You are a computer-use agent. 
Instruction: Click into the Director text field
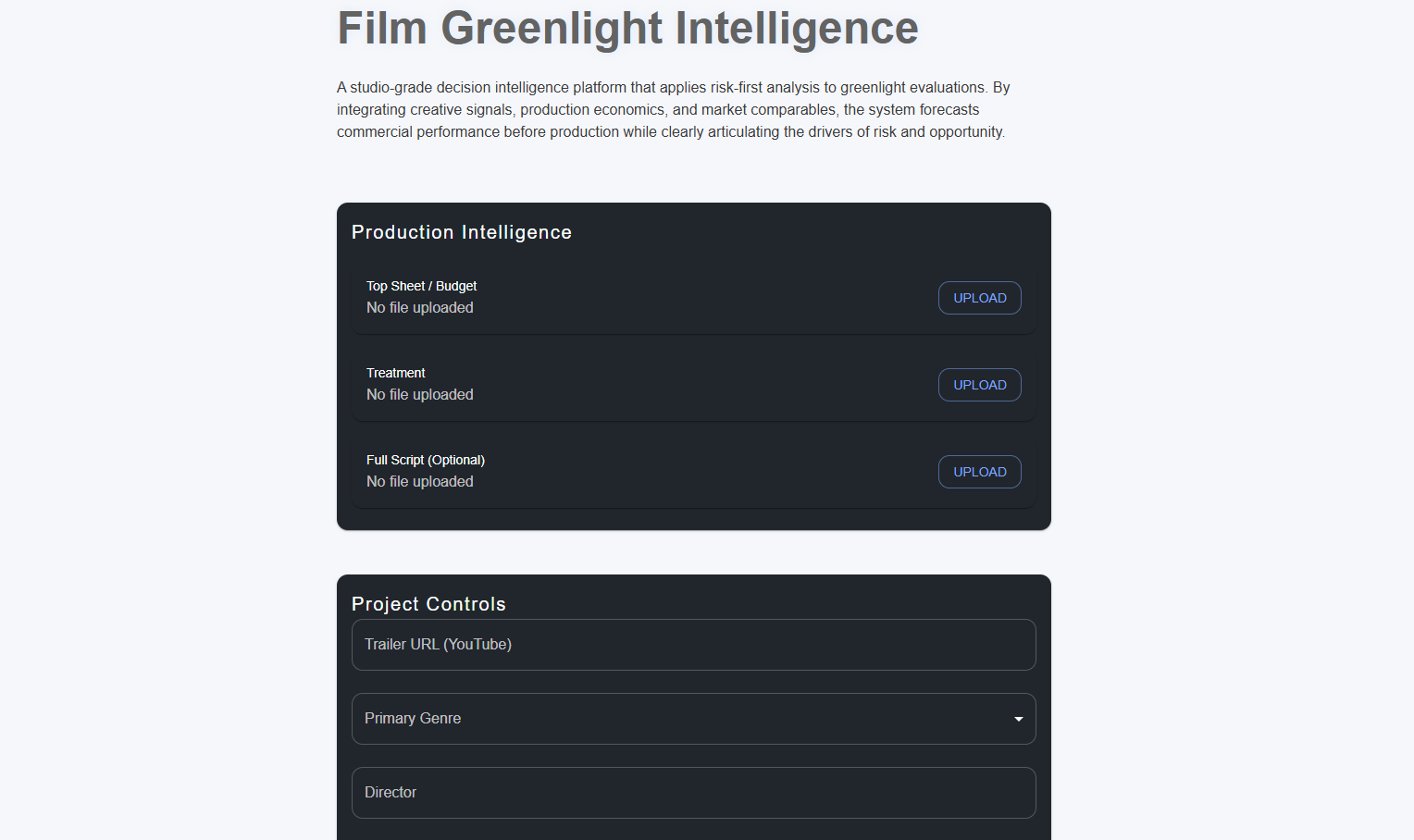[x=692, y=793]
